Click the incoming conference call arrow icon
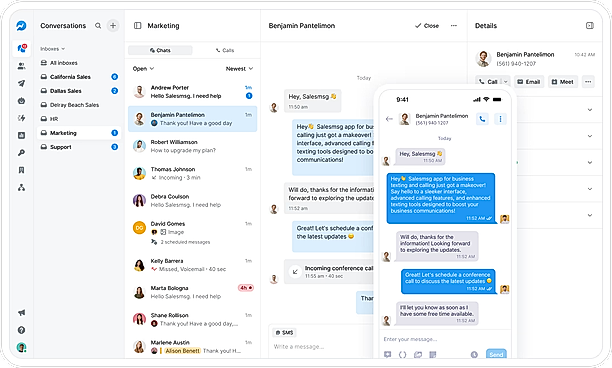Viewport: 612px width, 368px height. pyautogui.click(x=295, y=272)
